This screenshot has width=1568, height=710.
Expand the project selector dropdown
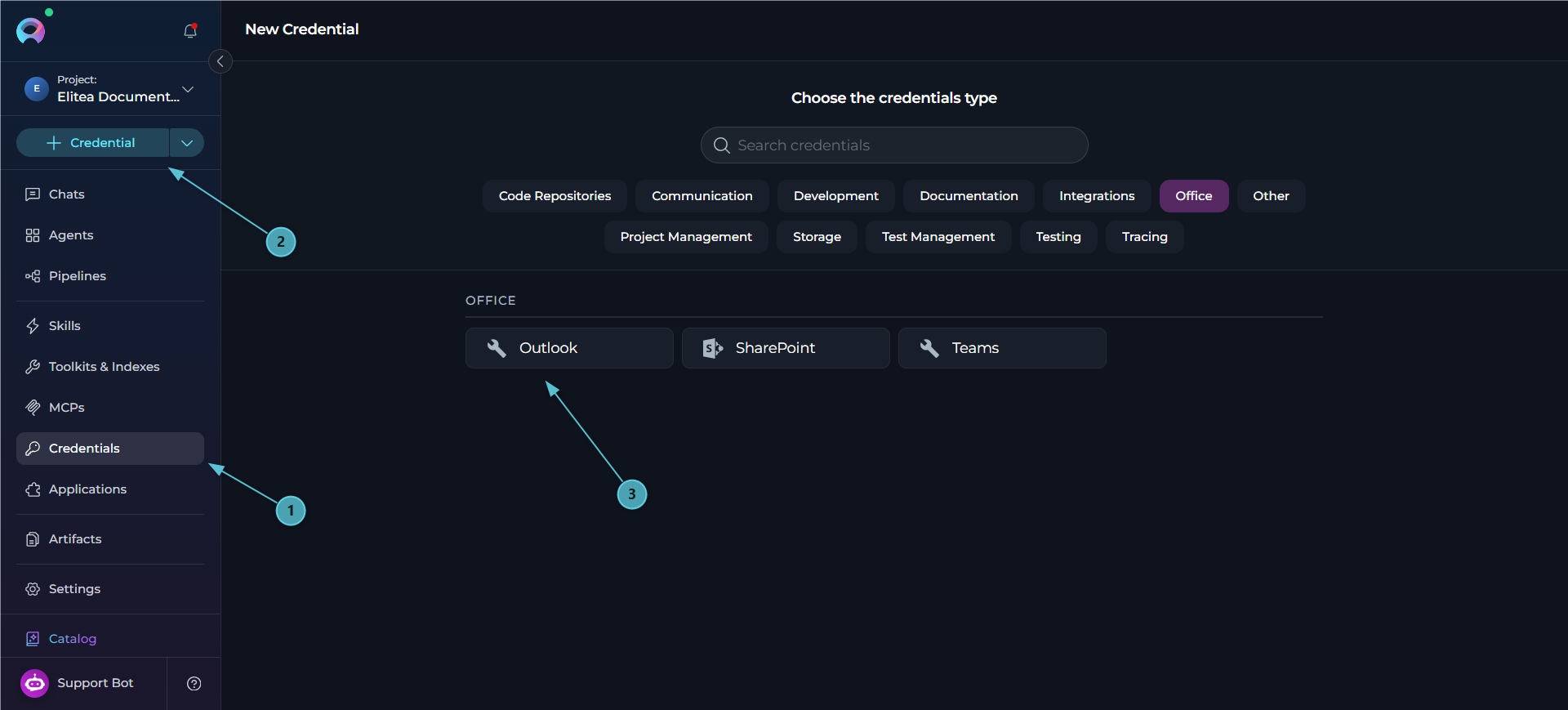click(188, 89)
